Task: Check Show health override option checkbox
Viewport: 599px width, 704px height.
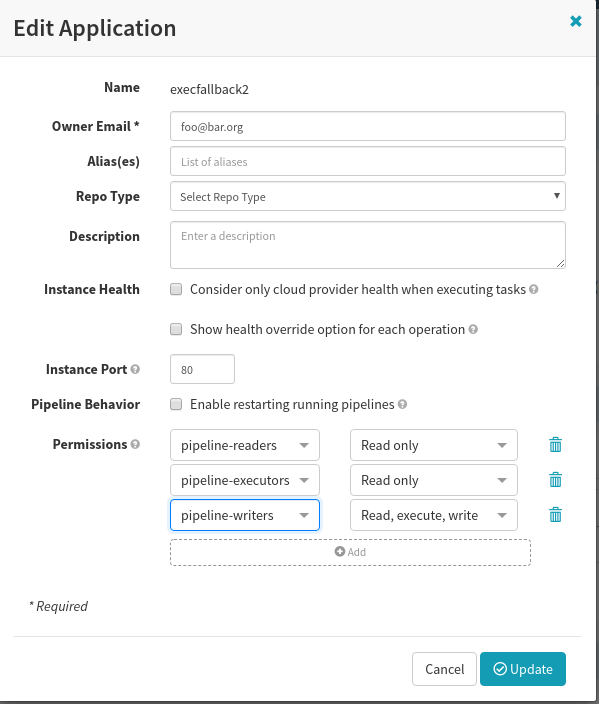Action: pyautogui.click(x=176, y=330)
